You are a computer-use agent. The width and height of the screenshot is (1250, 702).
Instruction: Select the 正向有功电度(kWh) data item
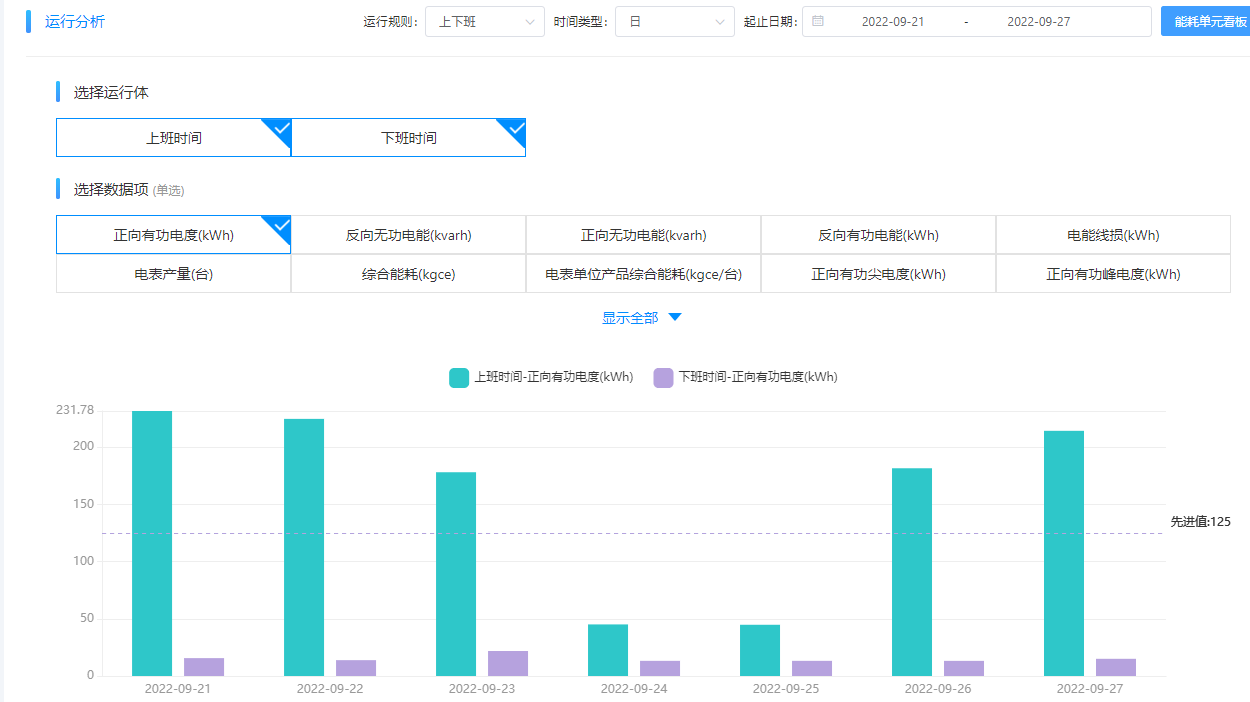coord(173,236)
